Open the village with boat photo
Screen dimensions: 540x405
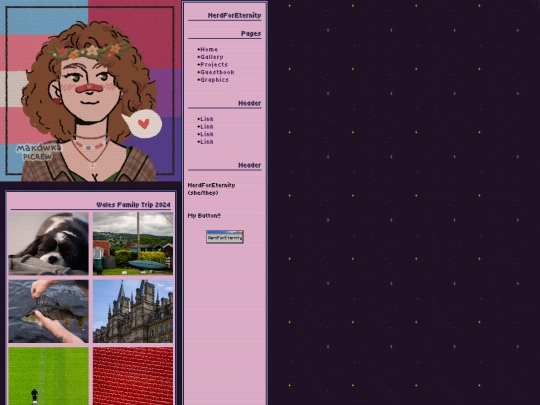(133, 243)
